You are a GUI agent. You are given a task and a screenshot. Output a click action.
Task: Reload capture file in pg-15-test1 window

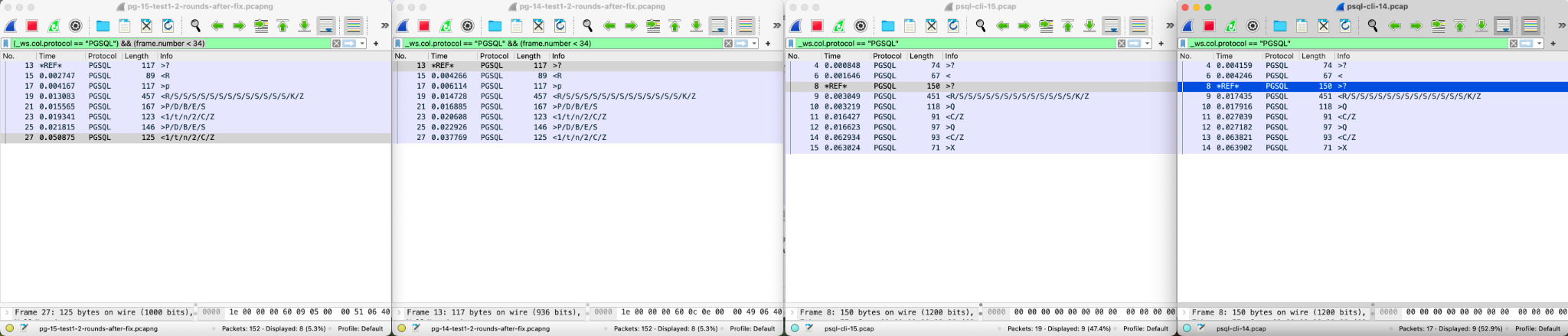pyautogui.click(x=168, y=26)
